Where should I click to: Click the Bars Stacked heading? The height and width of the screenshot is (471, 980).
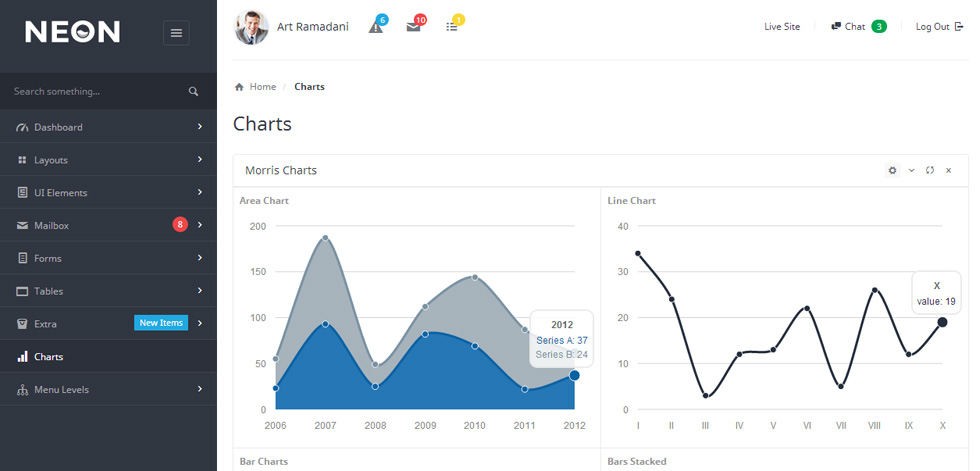coord(637,462)
